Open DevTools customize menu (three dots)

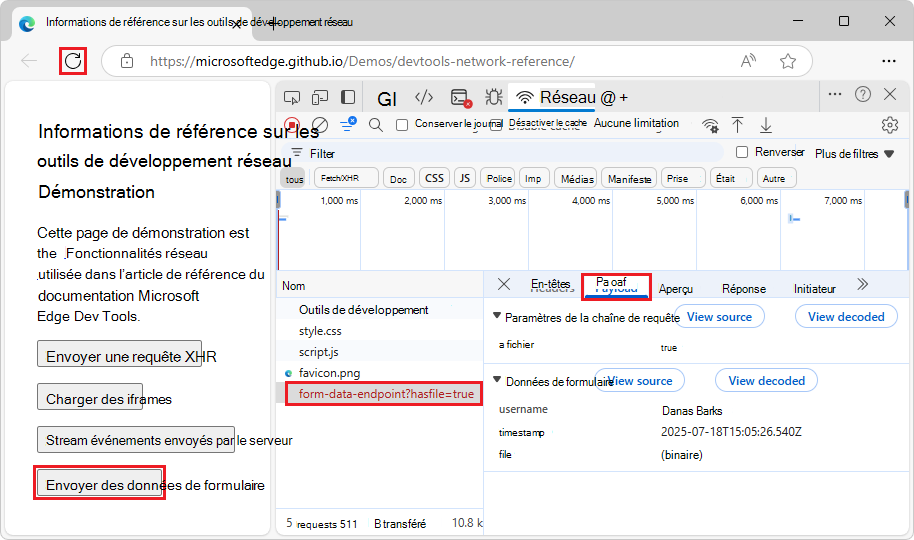835,94
